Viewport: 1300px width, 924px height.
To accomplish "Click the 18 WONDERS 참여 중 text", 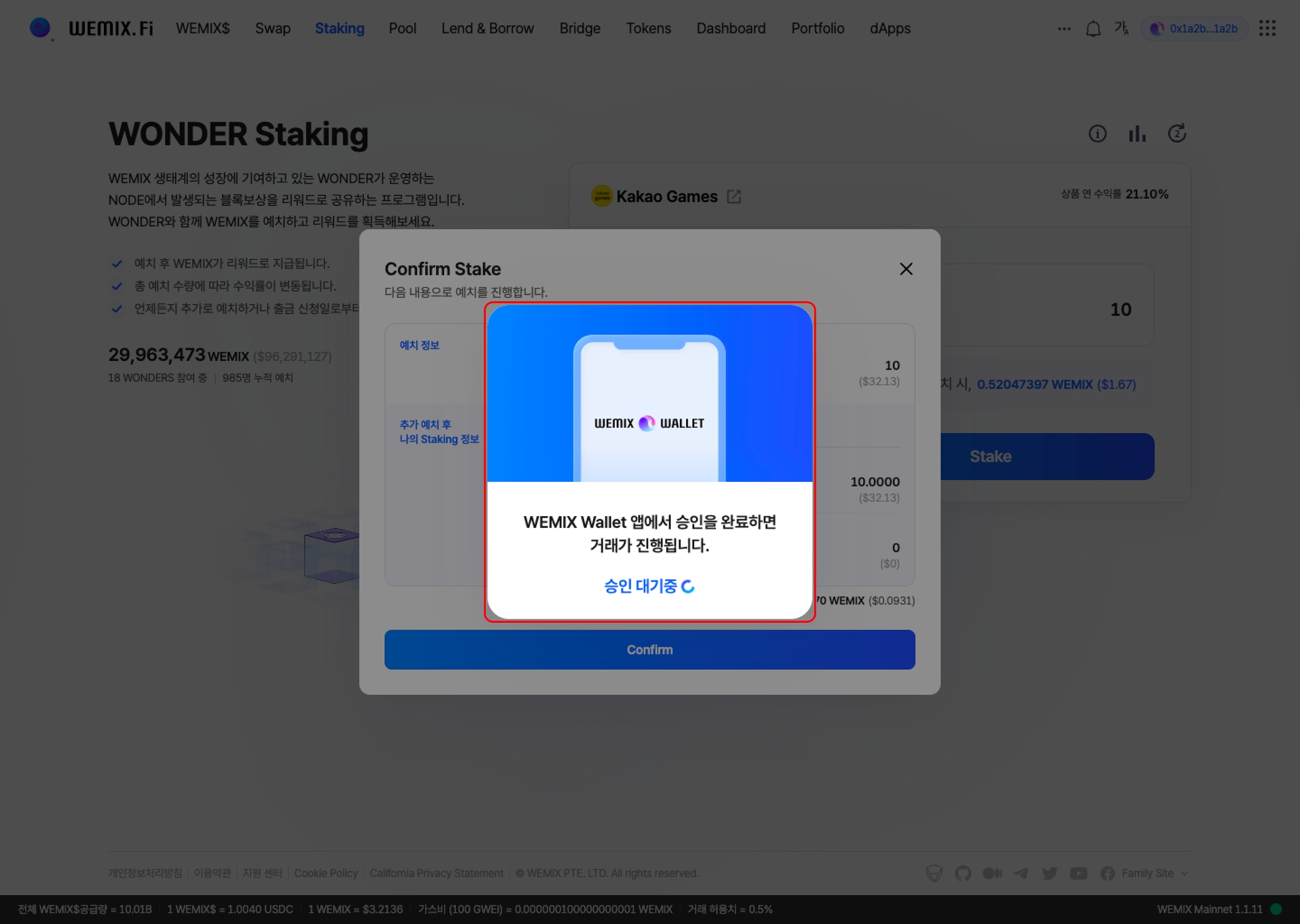I will (x=157, y=378).
